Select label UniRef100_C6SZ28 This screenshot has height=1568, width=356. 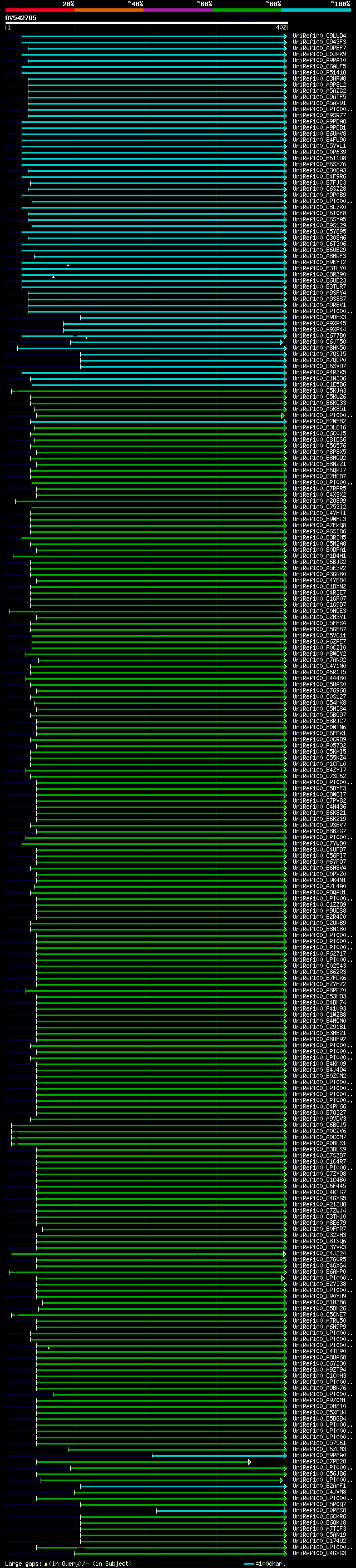coord(319,189)
